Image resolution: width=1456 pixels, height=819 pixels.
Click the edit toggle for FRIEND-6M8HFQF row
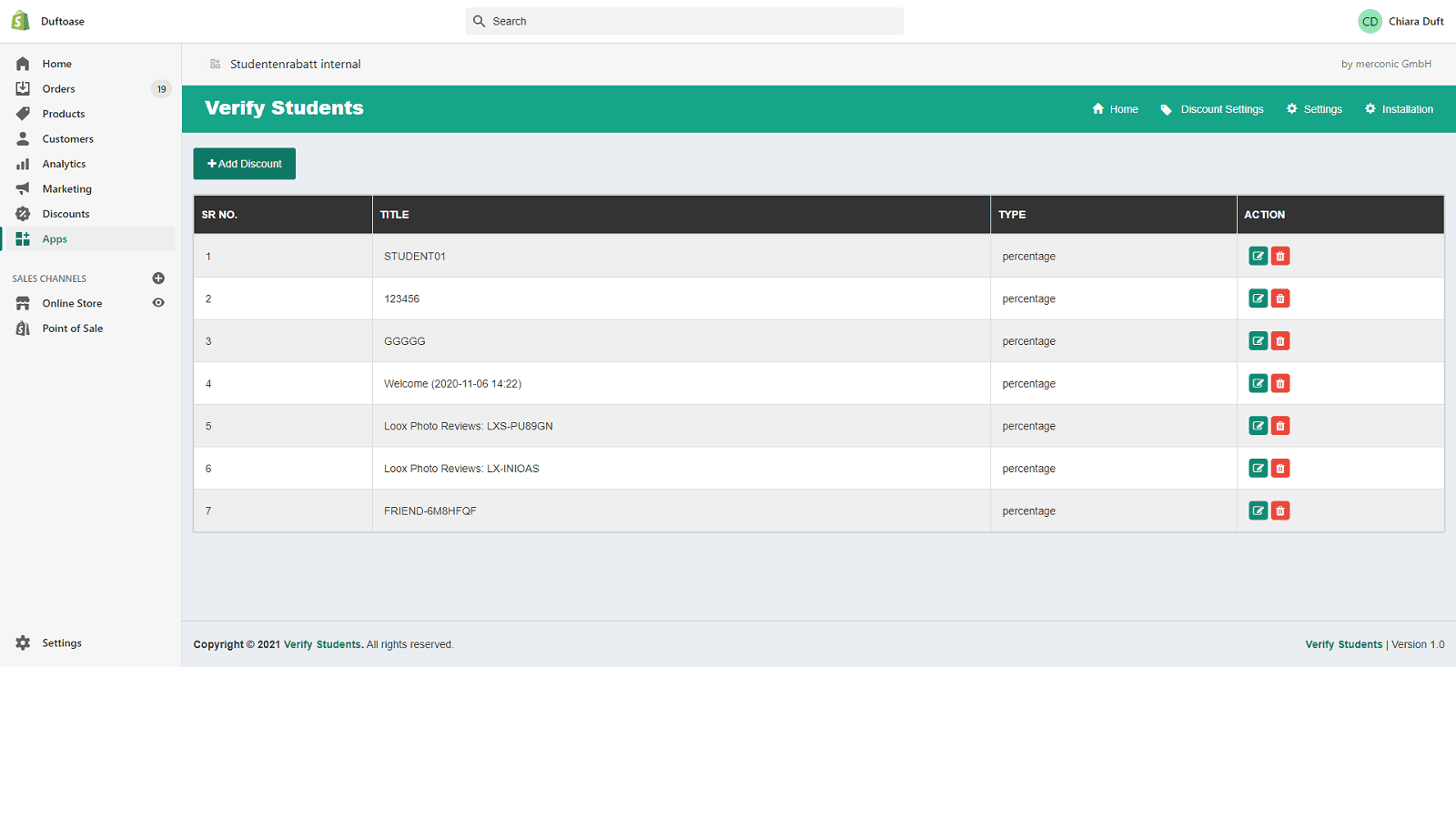click(x=1258, y=511)
